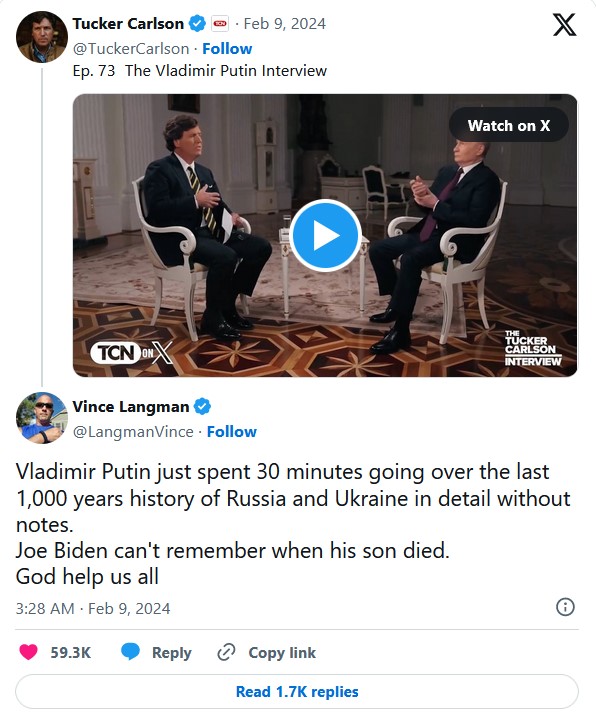The width and height of the screenshot is (596, 715).
Task: Click Vince Langman's verified checkmark badge
Action: point(202,406)
